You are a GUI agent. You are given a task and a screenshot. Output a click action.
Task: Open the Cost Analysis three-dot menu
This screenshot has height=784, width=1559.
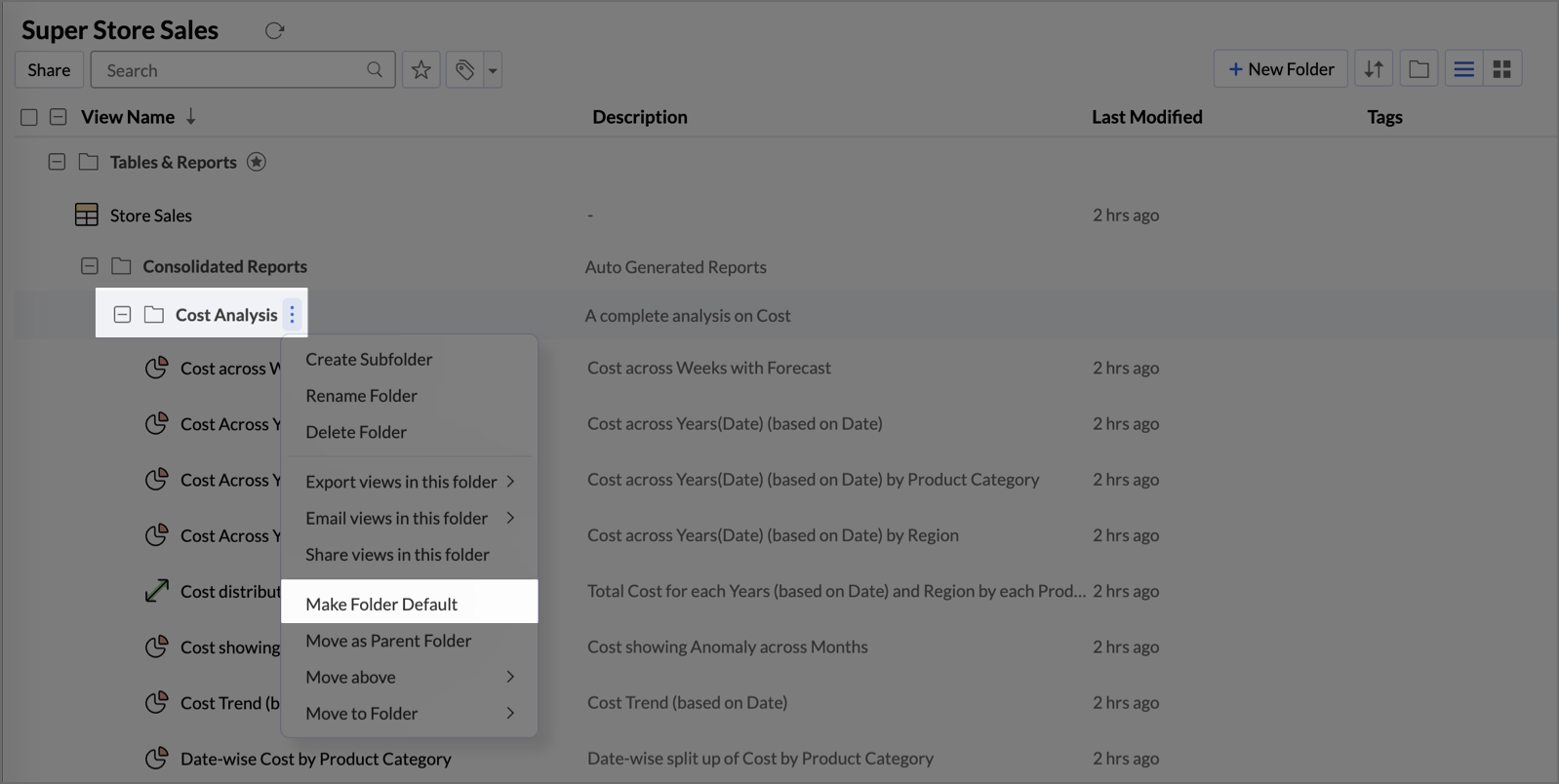click(x=292, y=314)
